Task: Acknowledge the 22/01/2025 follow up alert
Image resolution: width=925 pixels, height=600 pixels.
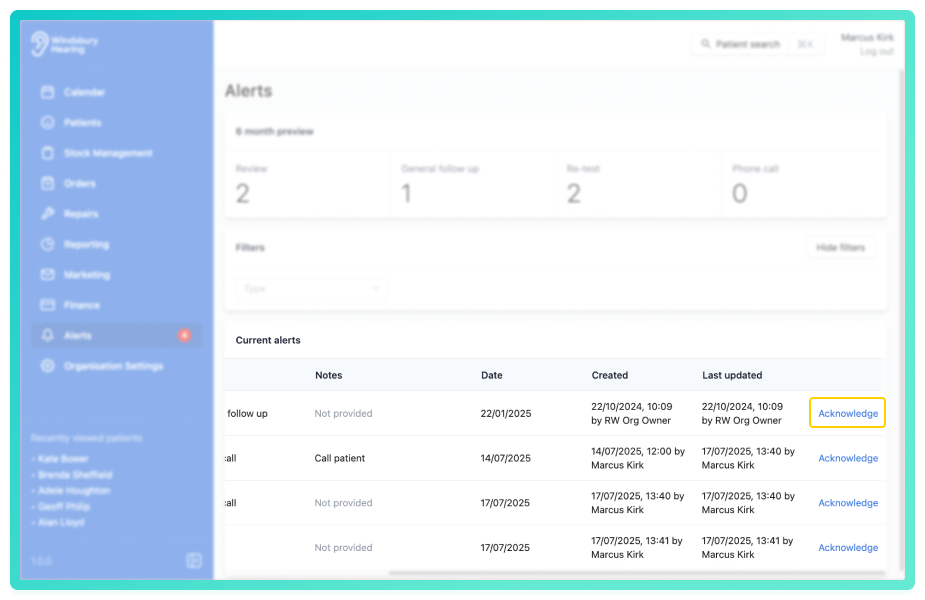Action: click(848, 413)
